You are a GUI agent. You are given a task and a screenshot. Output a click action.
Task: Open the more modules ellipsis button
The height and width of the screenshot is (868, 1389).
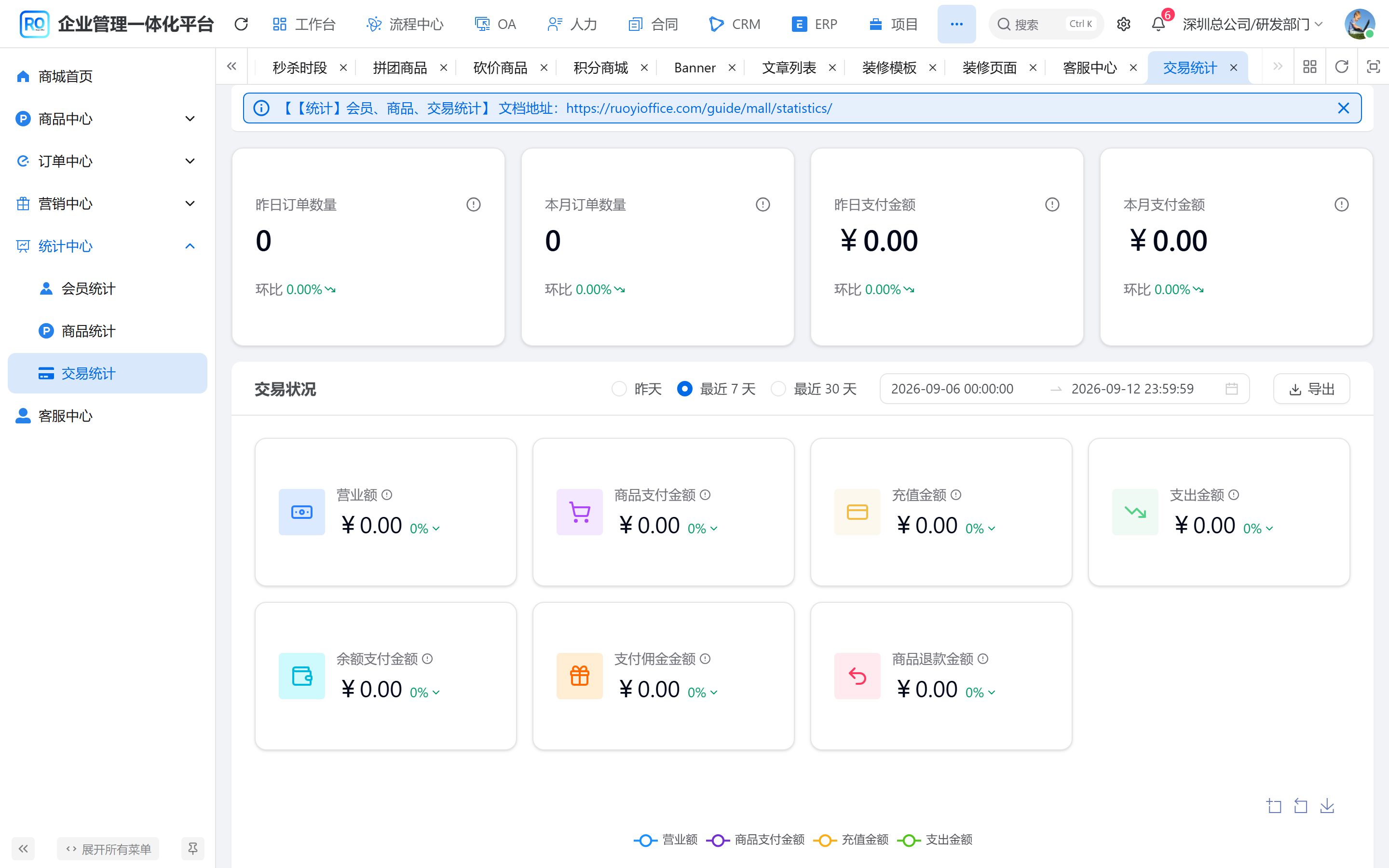956,24
